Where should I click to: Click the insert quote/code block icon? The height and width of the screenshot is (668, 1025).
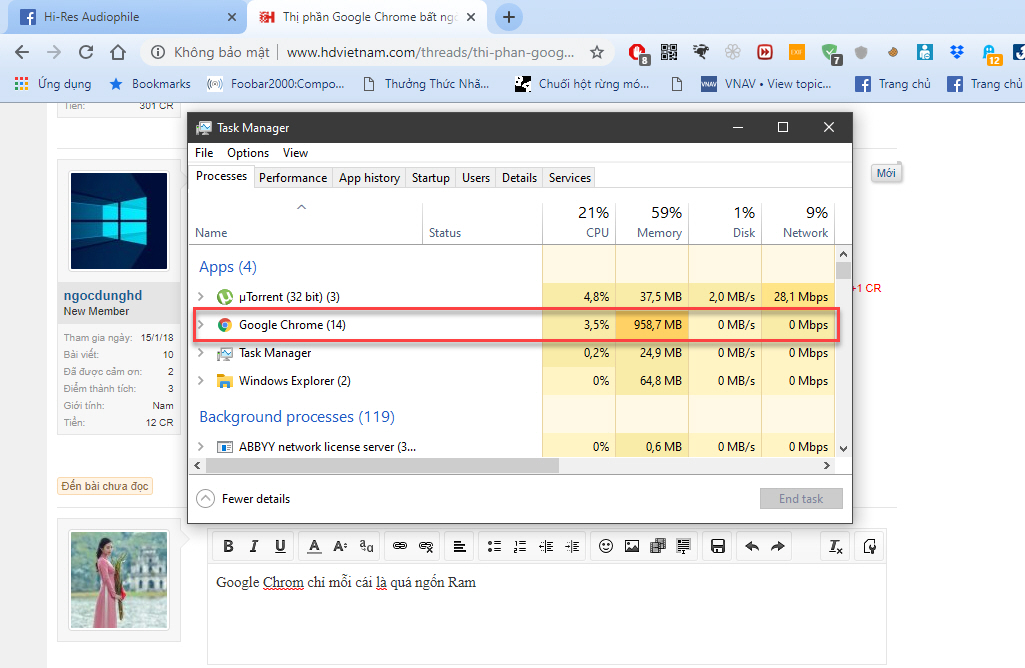[684, 546]
